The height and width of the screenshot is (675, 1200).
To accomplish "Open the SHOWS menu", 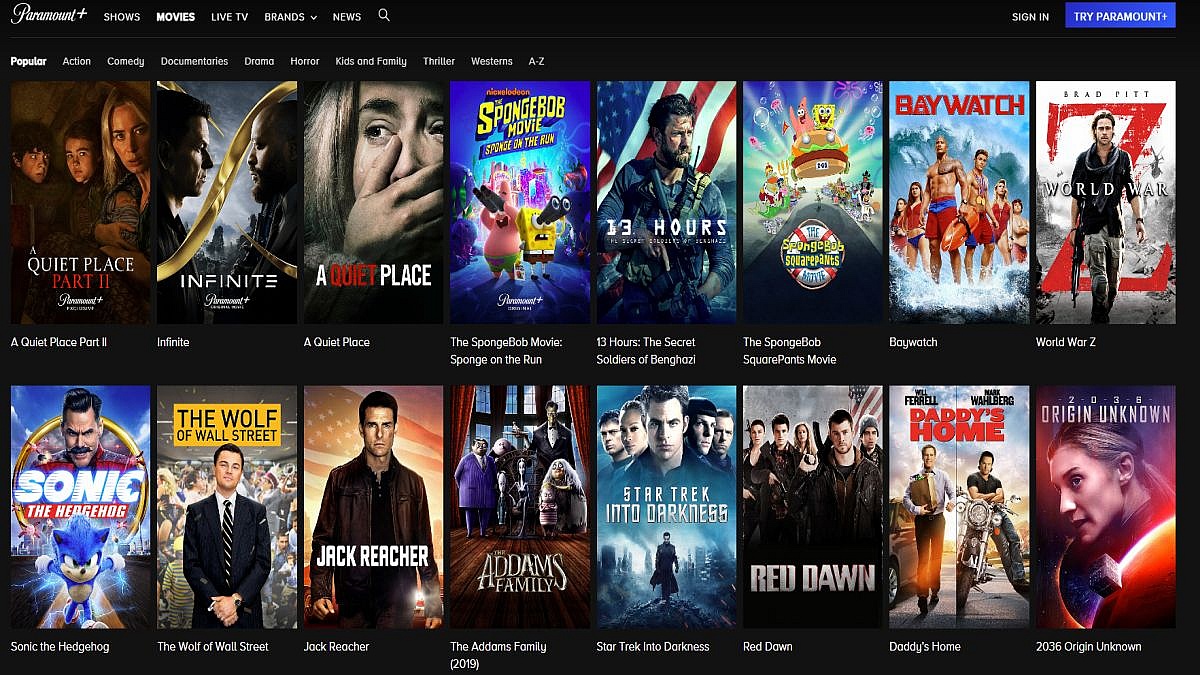I will [121, 17].
